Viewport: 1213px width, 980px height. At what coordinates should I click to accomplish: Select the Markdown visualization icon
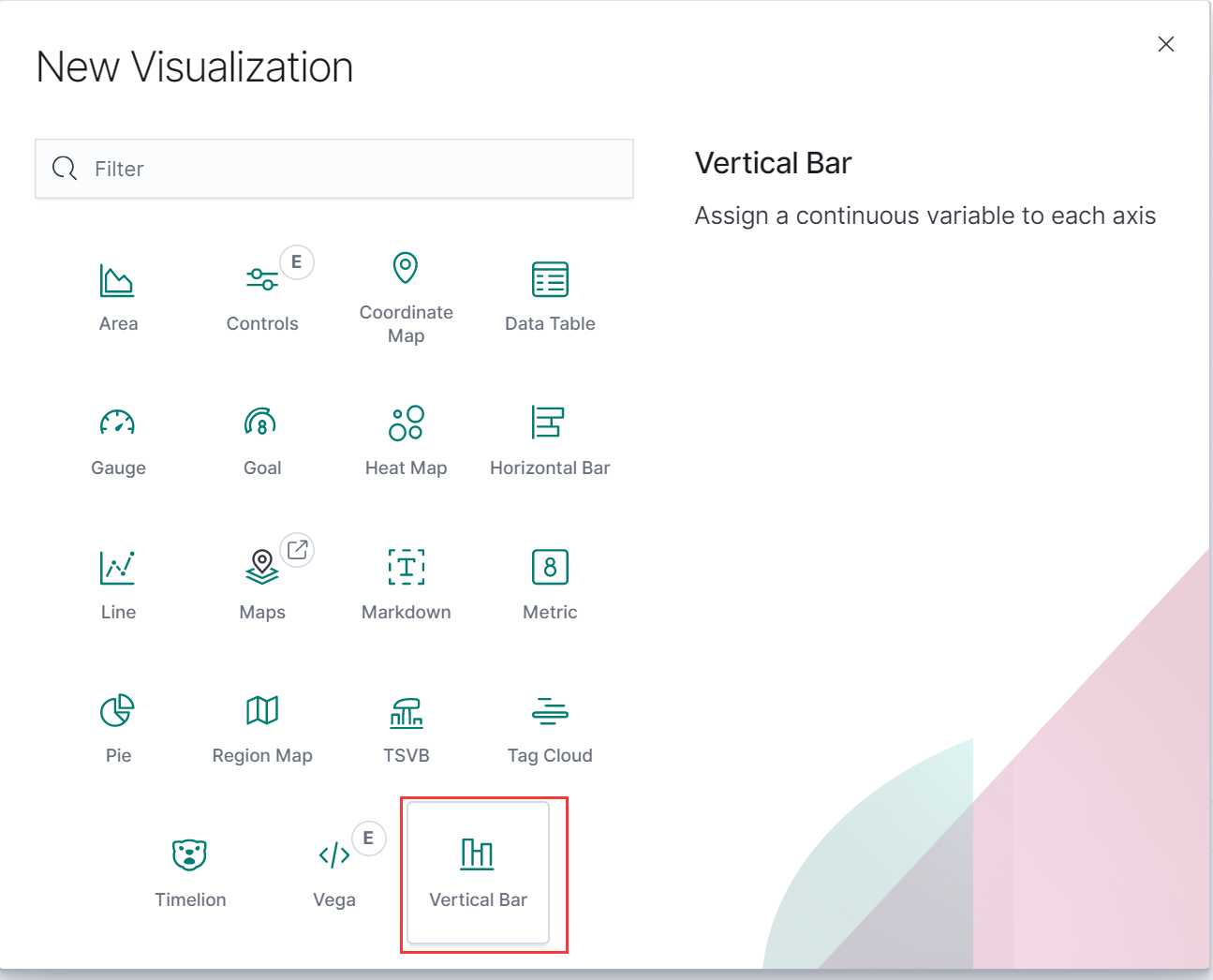[x=407, y=567]
